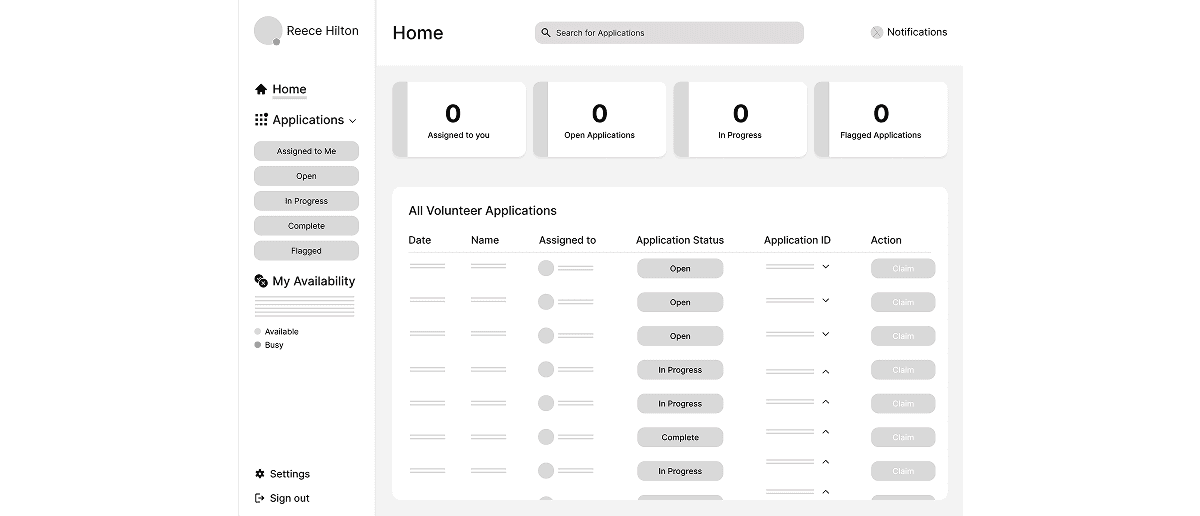Click the Home house icon in sidebar
This screenshot has width=1200, height=516.
(261, 89)
